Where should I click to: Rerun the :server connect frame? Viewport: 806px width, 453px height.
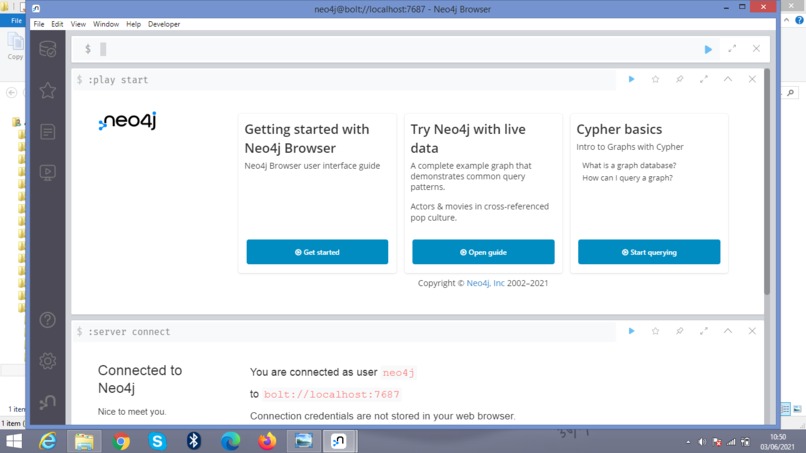tap(631, 331)
